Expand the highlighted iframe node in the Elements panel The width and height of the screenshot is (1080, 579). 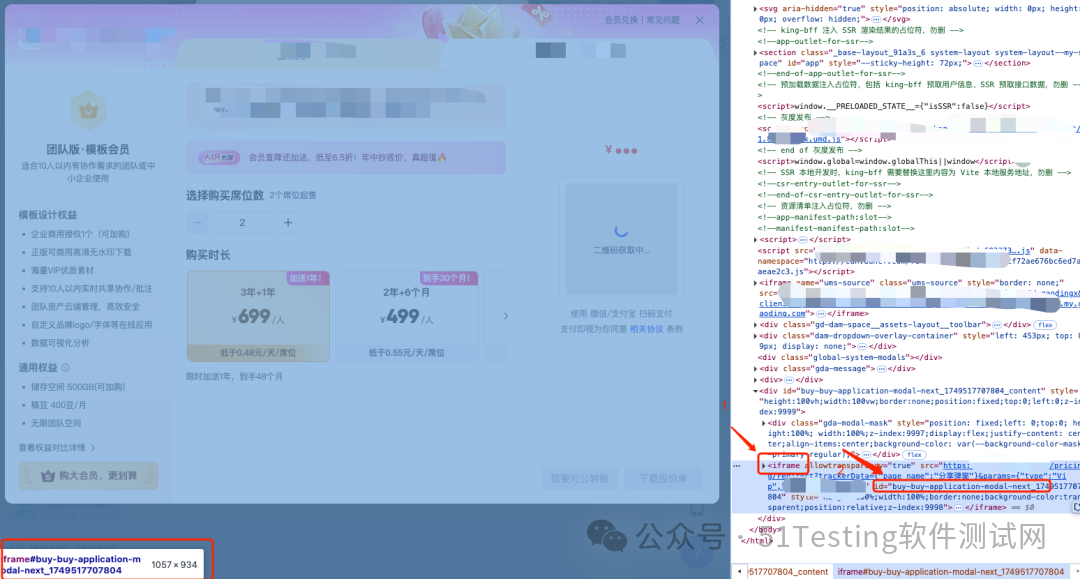(765, 465)
